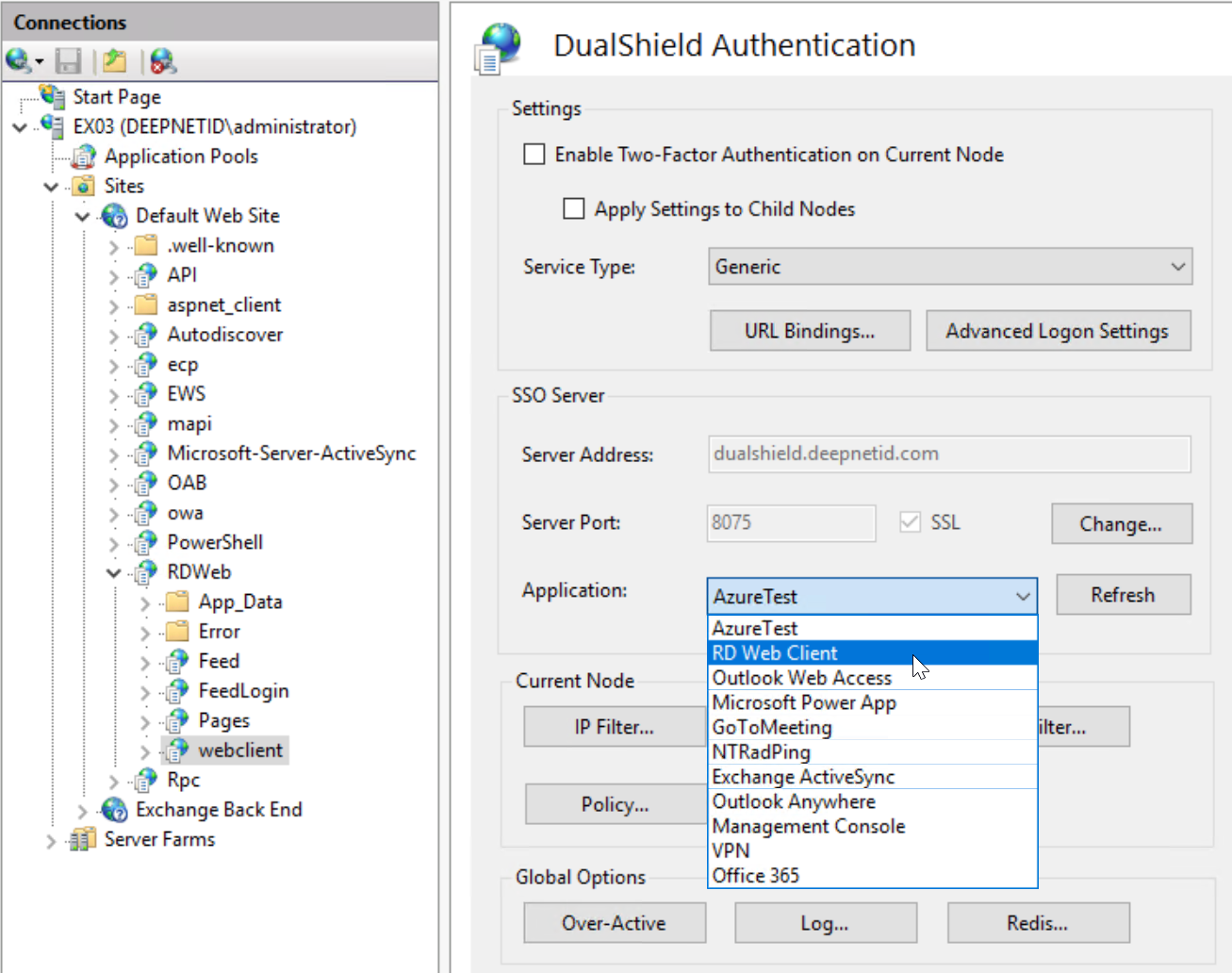1232x973 pixels.
Task: Click the Start Page icon in tree
Action: click(53, 96)
